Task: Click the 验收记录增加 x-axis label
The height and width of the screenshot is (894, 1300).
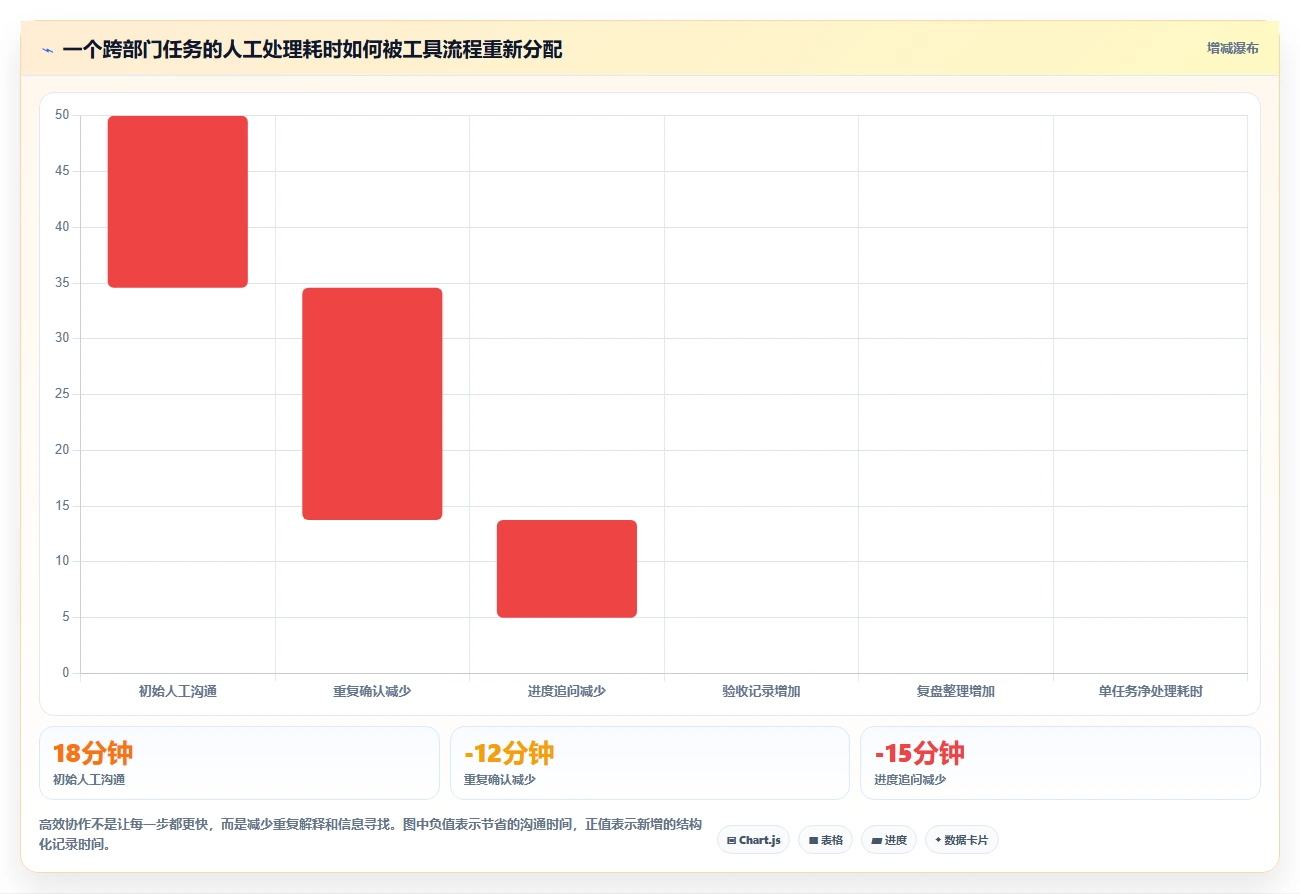Action: [761, 691]
